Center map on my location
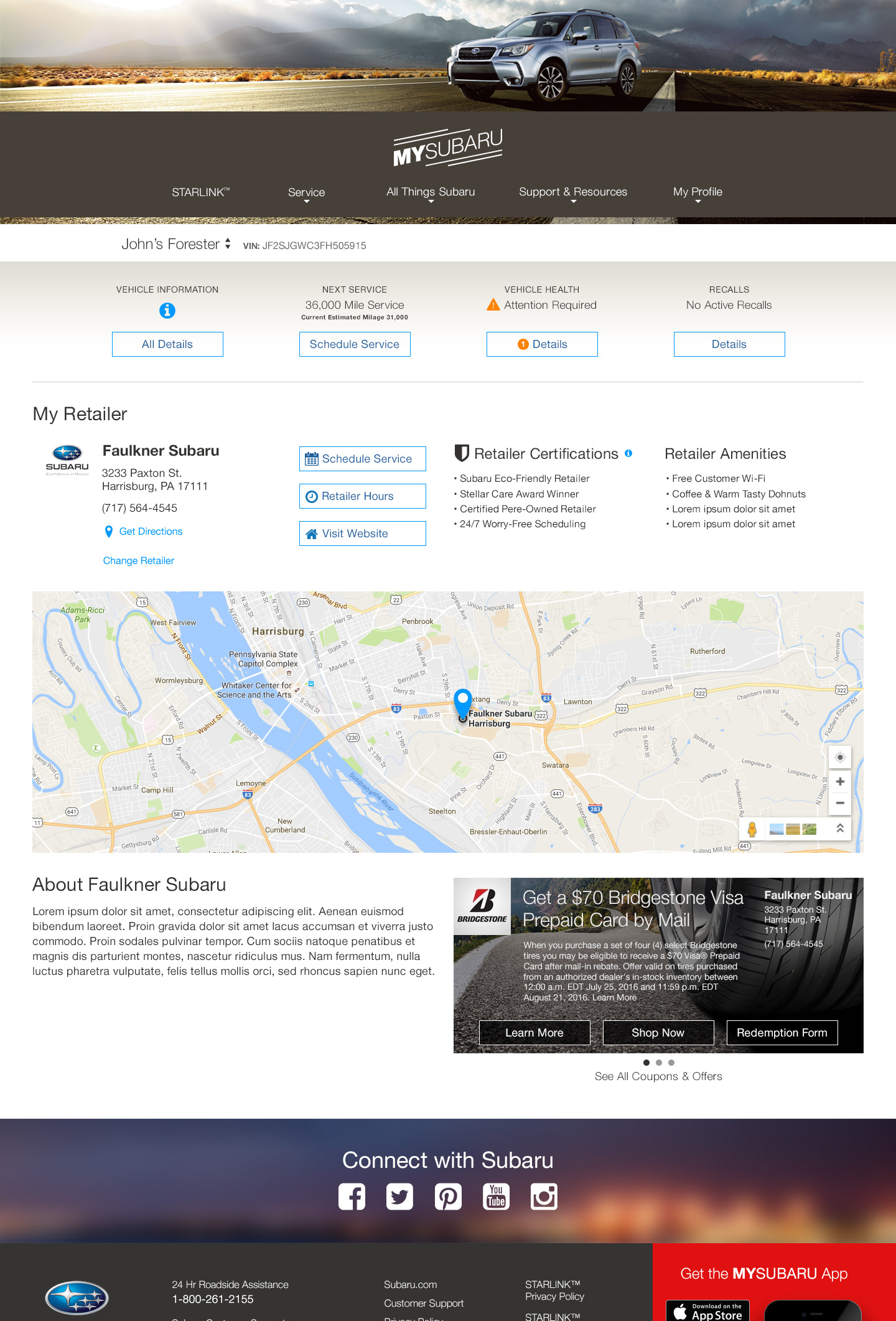896x1321 pixels. [x=840, y=757]
